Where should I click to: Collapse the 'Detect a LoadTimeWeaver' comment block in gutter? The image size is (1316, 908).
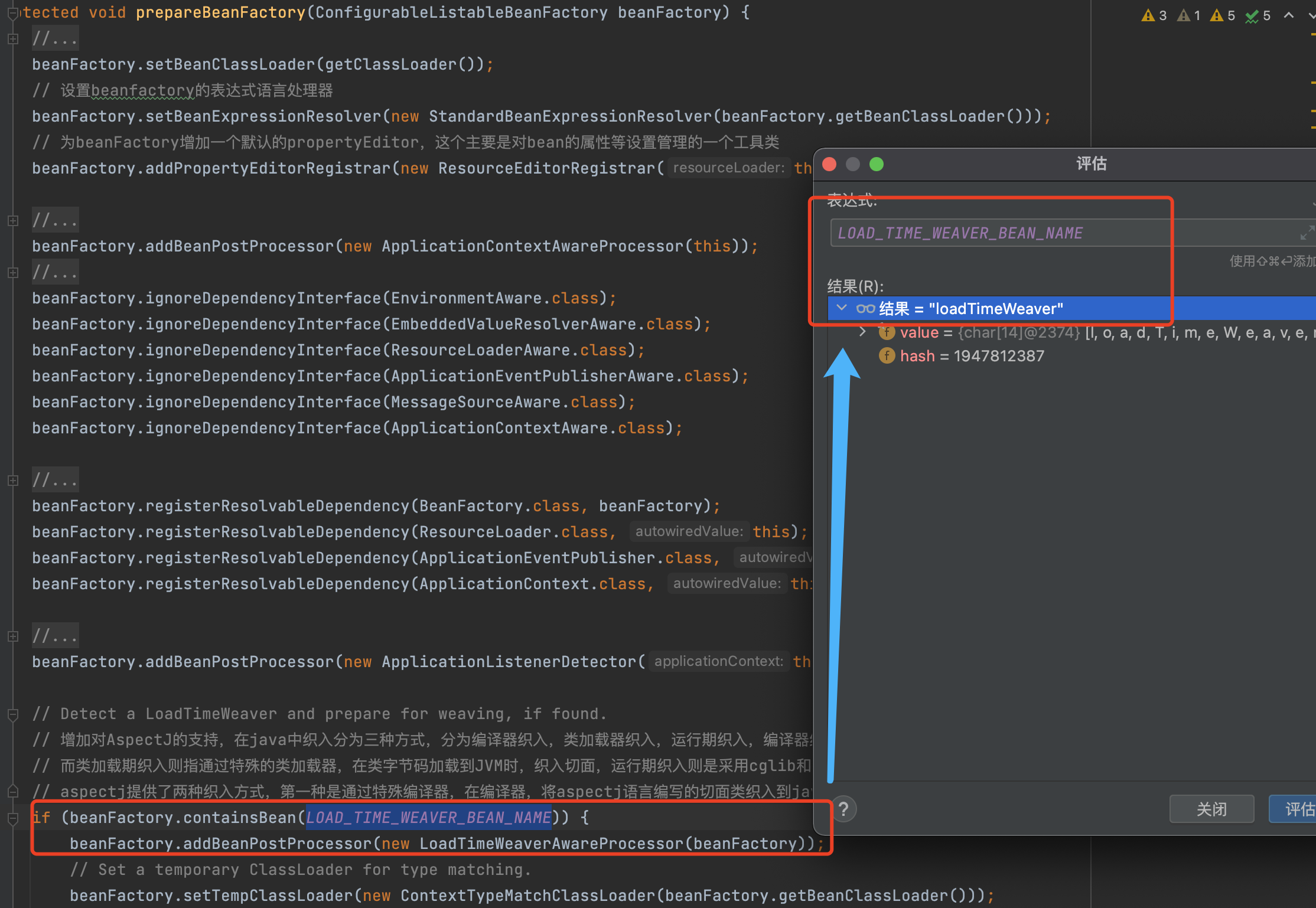pos(13,714)
